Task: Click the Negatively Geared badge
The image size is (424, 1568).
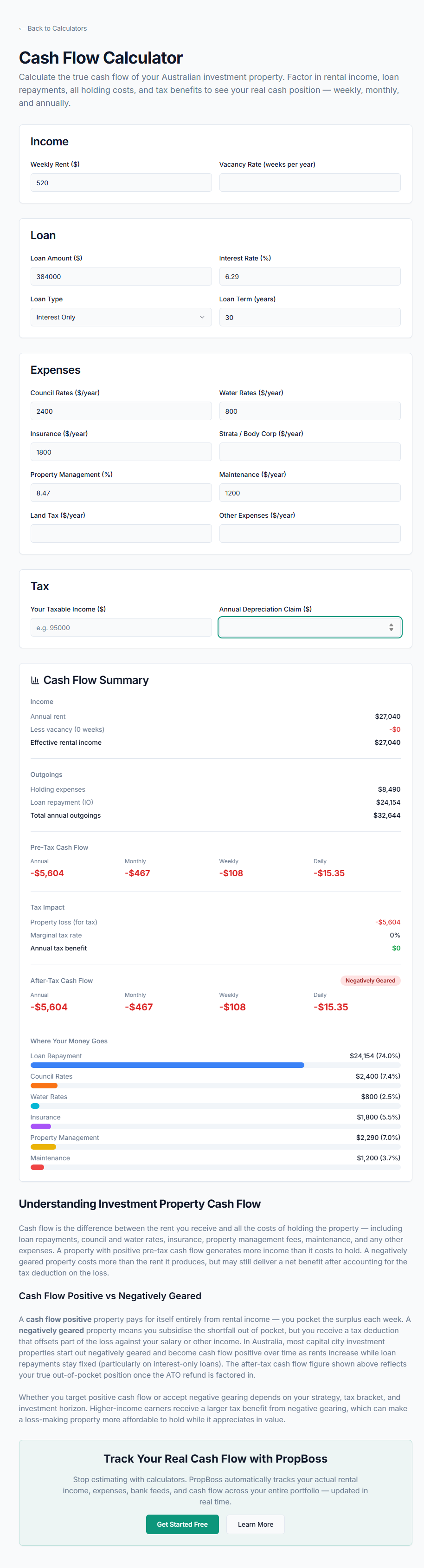Action: click(x=370, y=981)
